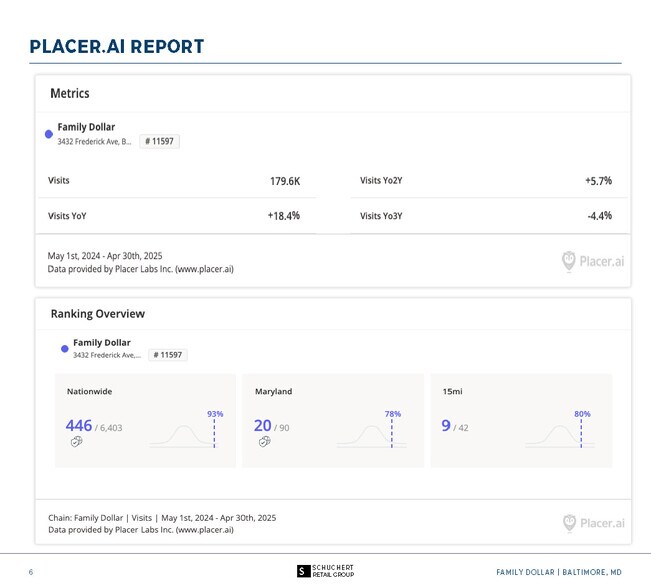Click the 15mi rank value 9
651x588 pixels.
tap(446, 426)
